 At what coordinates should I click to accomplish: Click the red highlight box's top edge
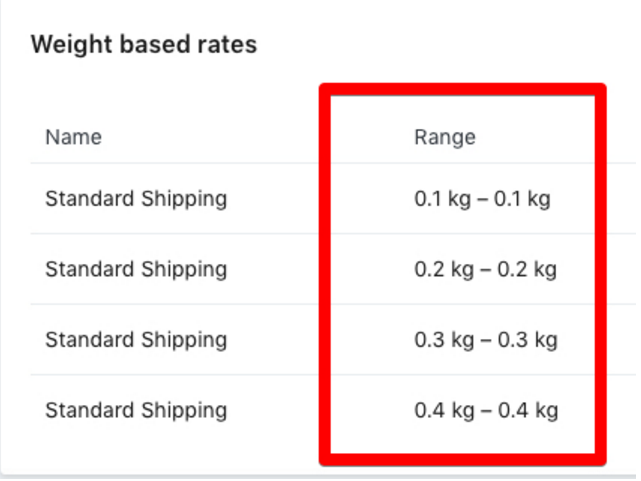tap(462, 90)
